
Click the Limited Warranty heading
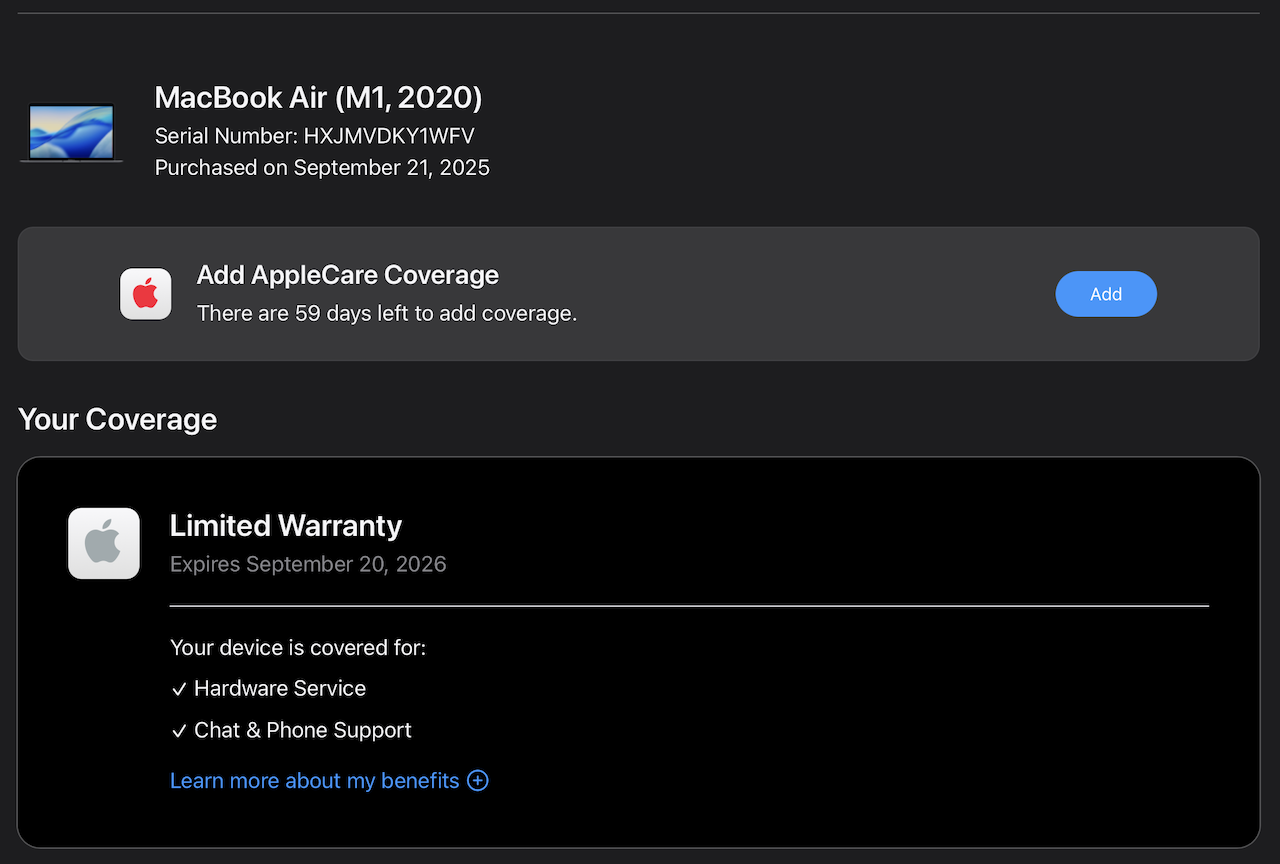pyautogui.click(x=286, y=525)
